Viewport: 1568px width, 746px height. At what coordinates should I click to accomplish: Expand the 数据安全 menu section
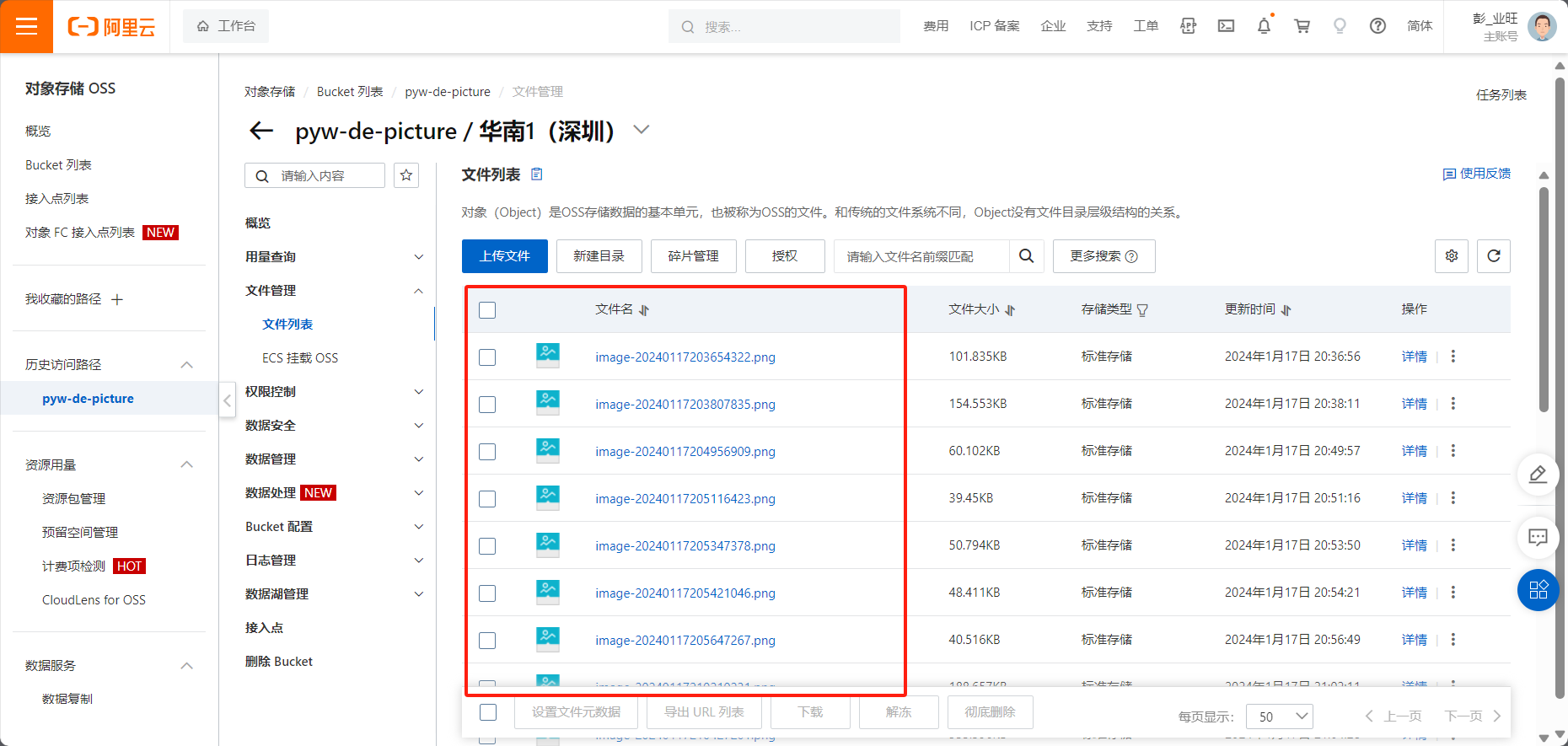tap(419, 426)
